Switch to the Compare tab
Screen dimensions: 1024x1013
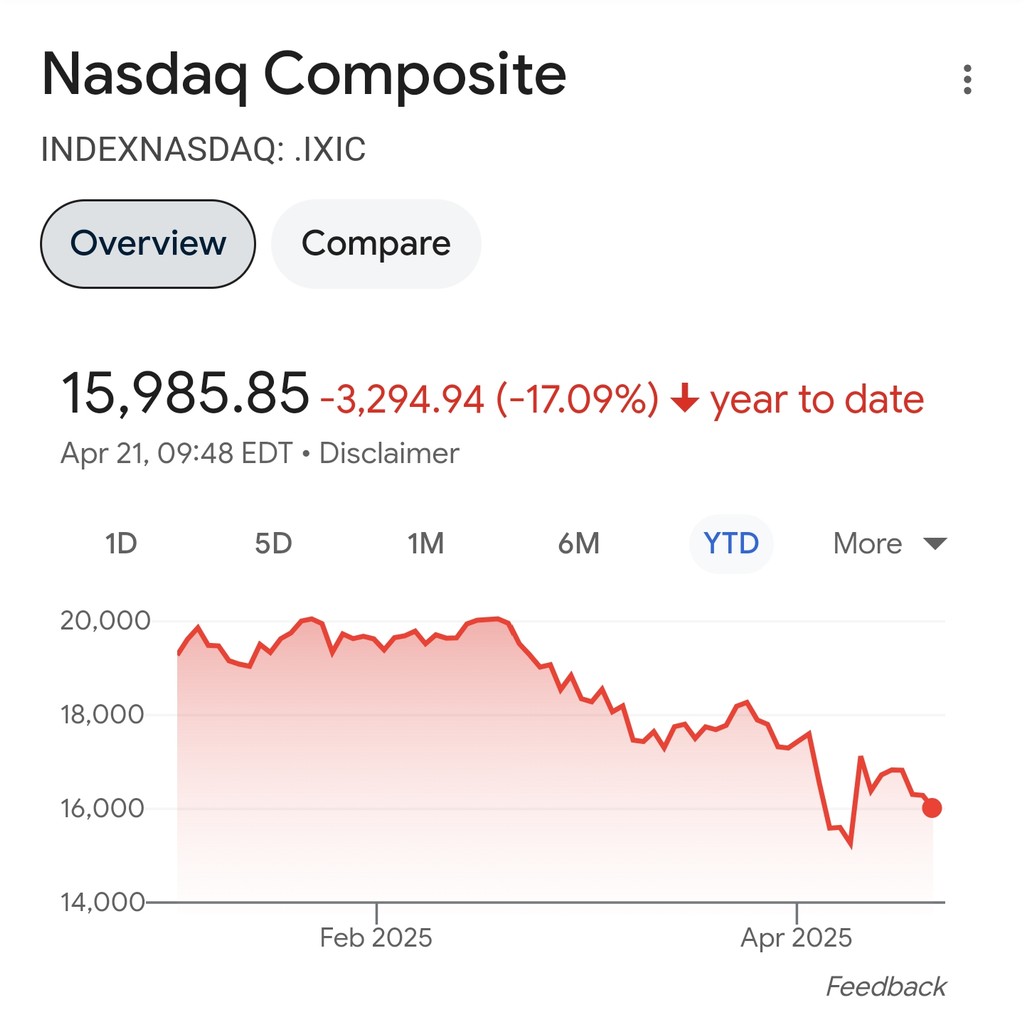[376, 244]
